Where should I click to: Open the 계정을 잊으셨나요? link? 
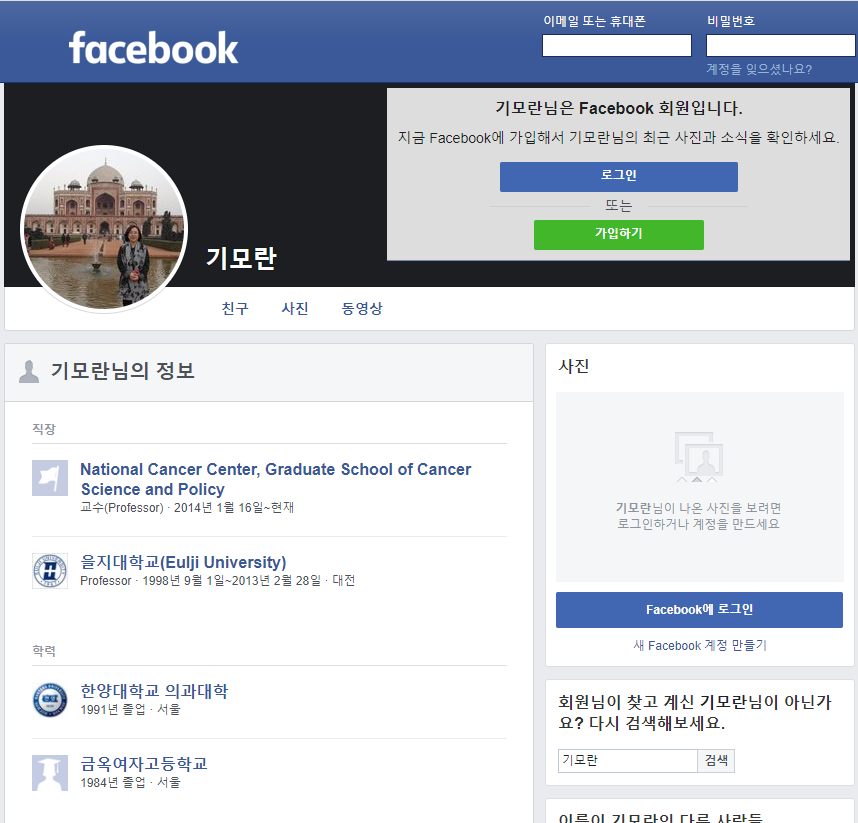[x=759, y=69]
